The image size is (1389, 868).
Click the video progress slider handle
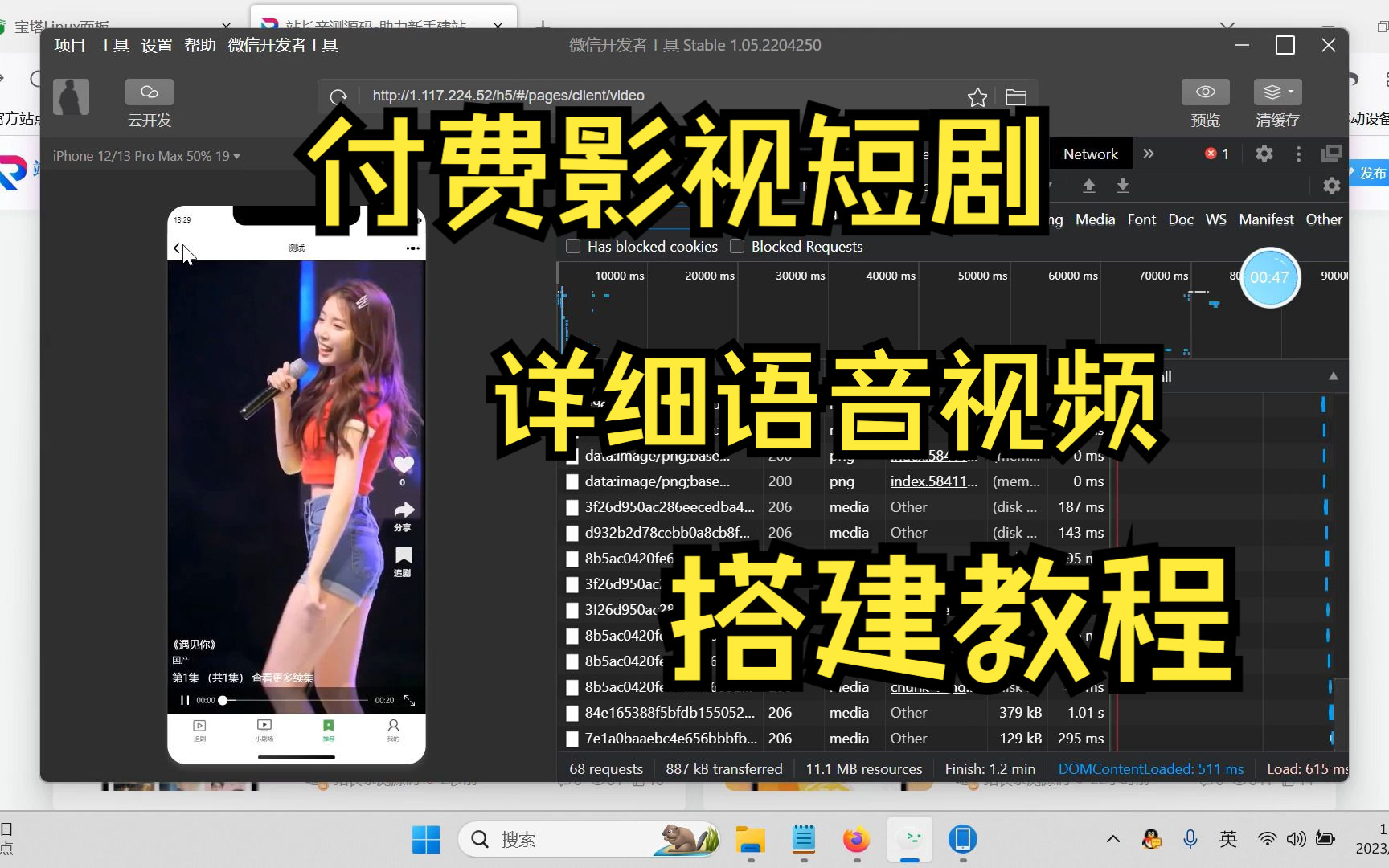(223, 700)
